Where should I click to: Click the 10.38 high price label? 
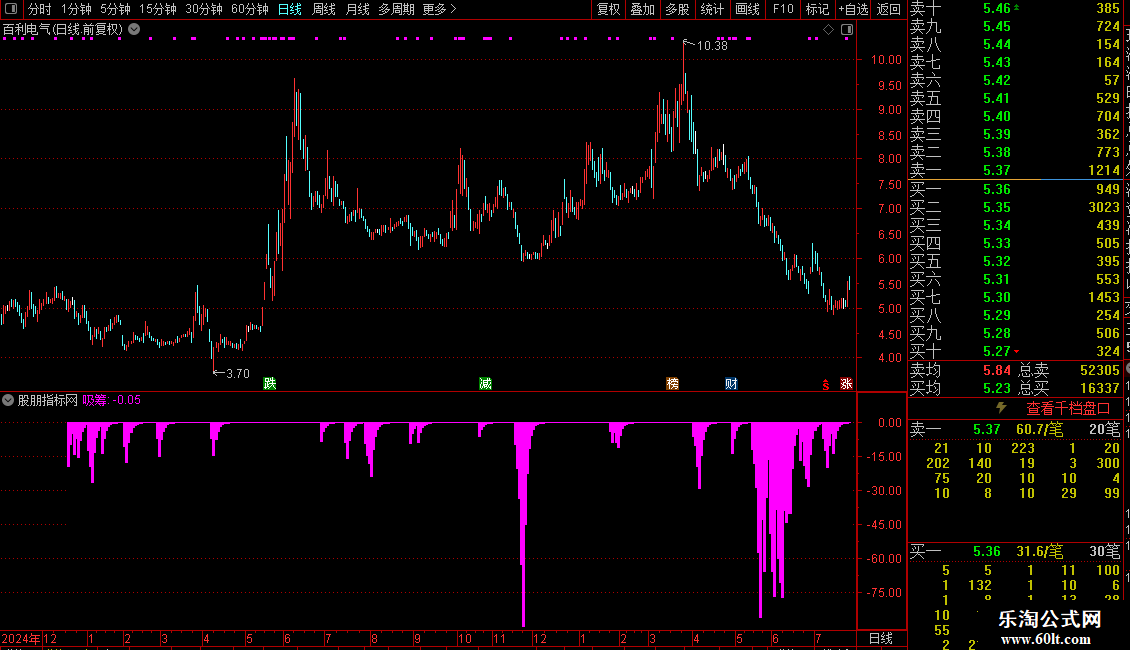coord(712,45)
